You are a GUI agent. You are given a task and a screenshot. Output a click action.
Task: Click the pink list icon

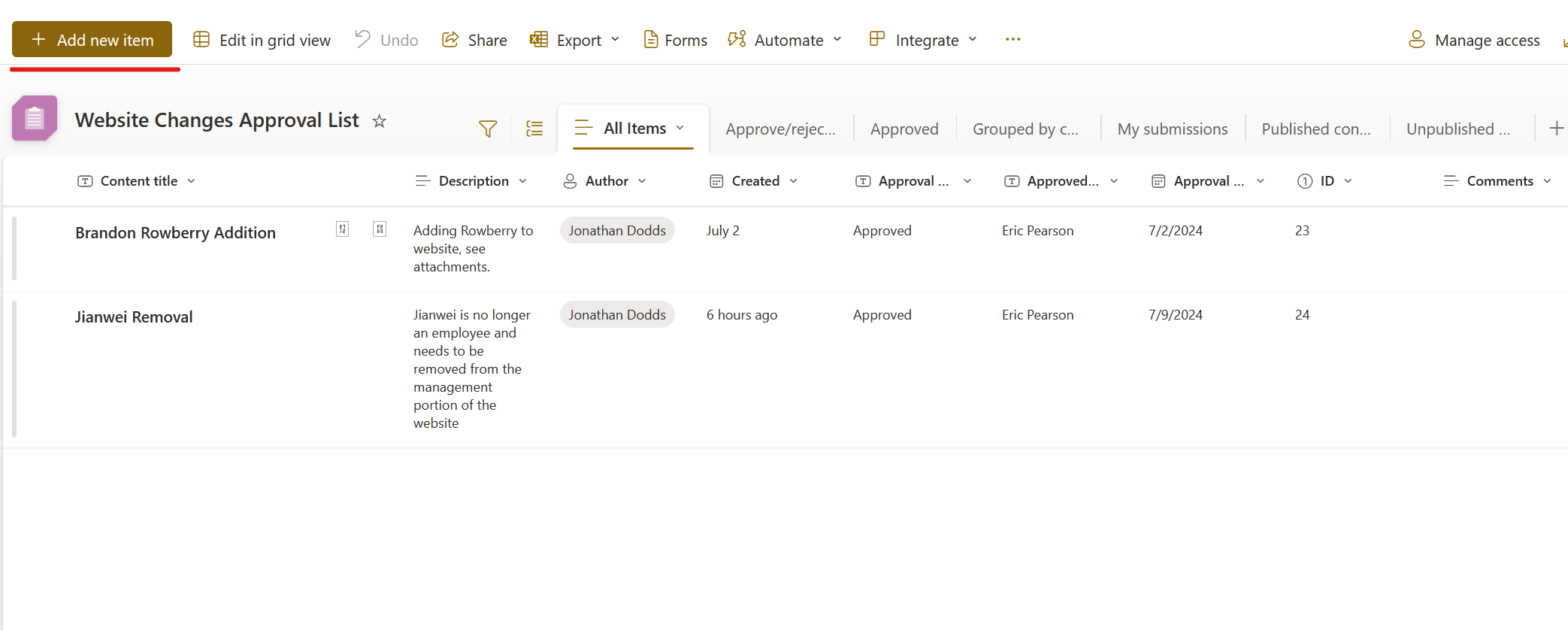coord(35,119)
